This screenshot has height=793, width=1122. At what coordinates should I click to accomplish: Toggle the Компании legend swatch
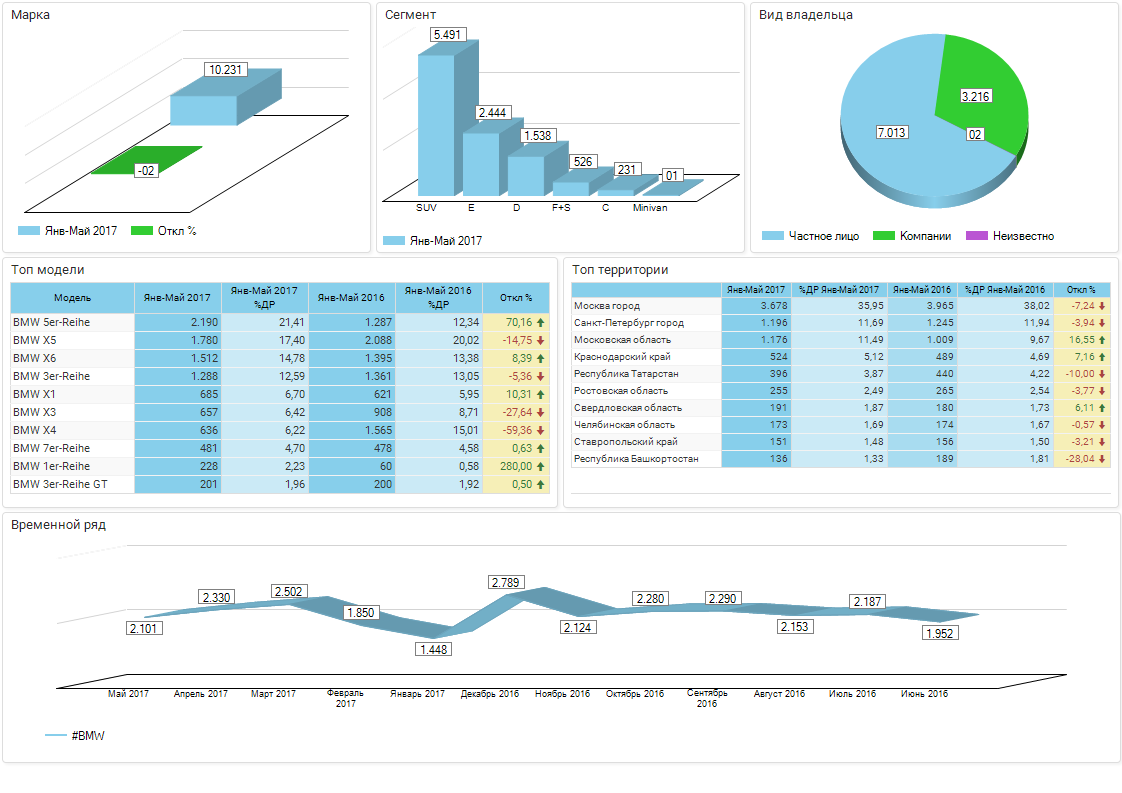tap(883, 236)
